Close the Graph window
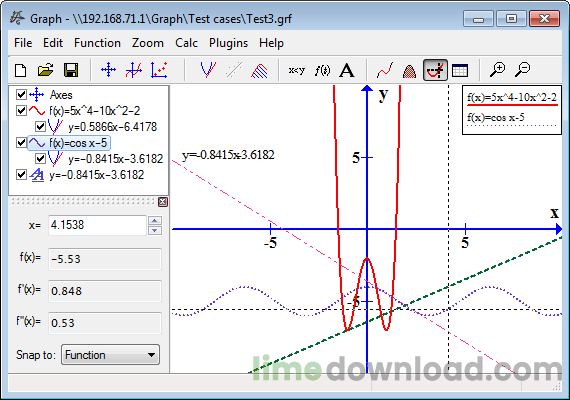The height and width of the screenshot is (400, 570). (544, 19)
